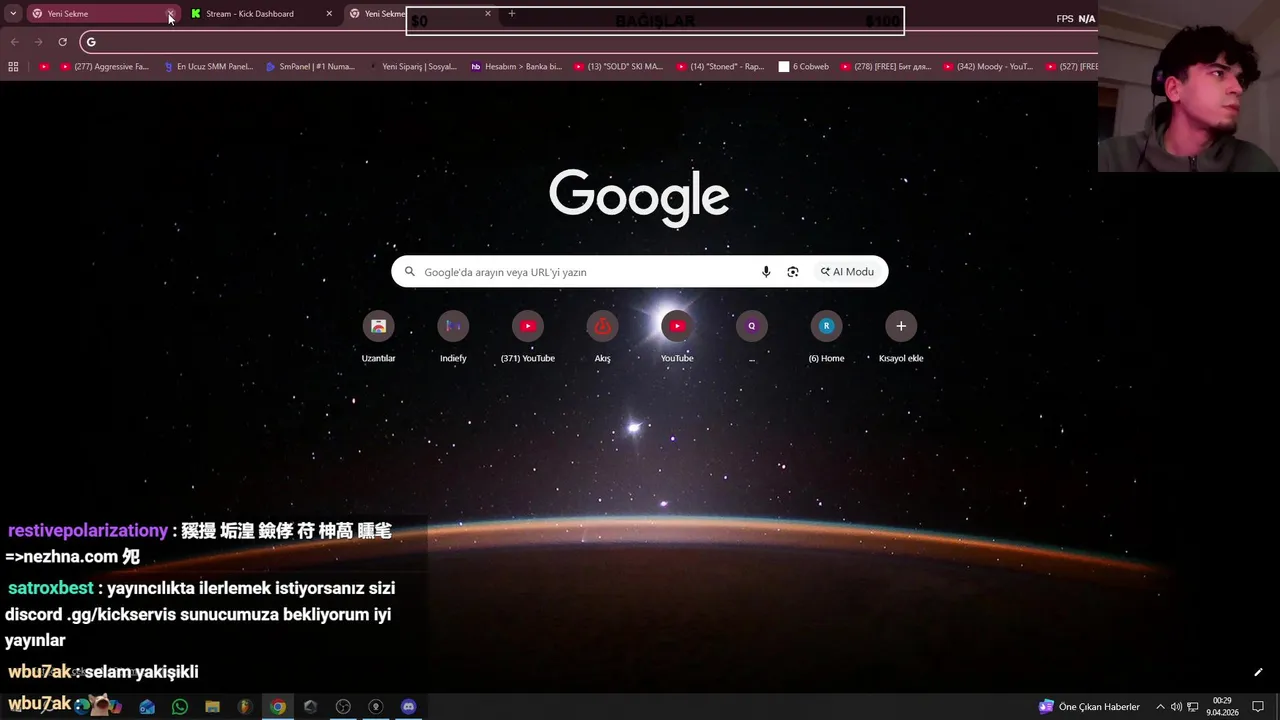Open first unlabeled YouTube bookmark icon
This screenshot has width=1280, height=720.
[44, 67]
